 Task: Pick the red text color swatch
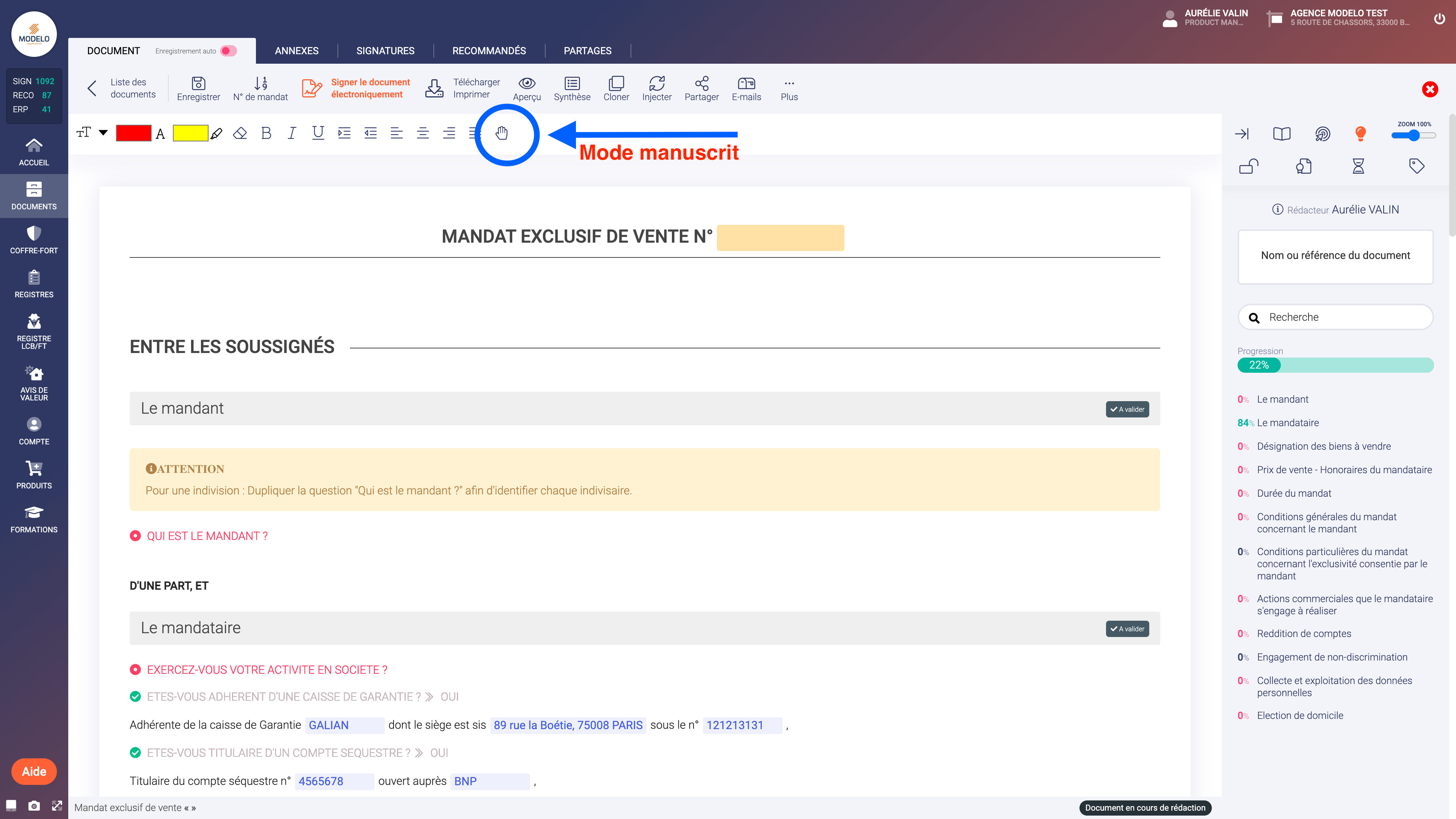point(133,133)
